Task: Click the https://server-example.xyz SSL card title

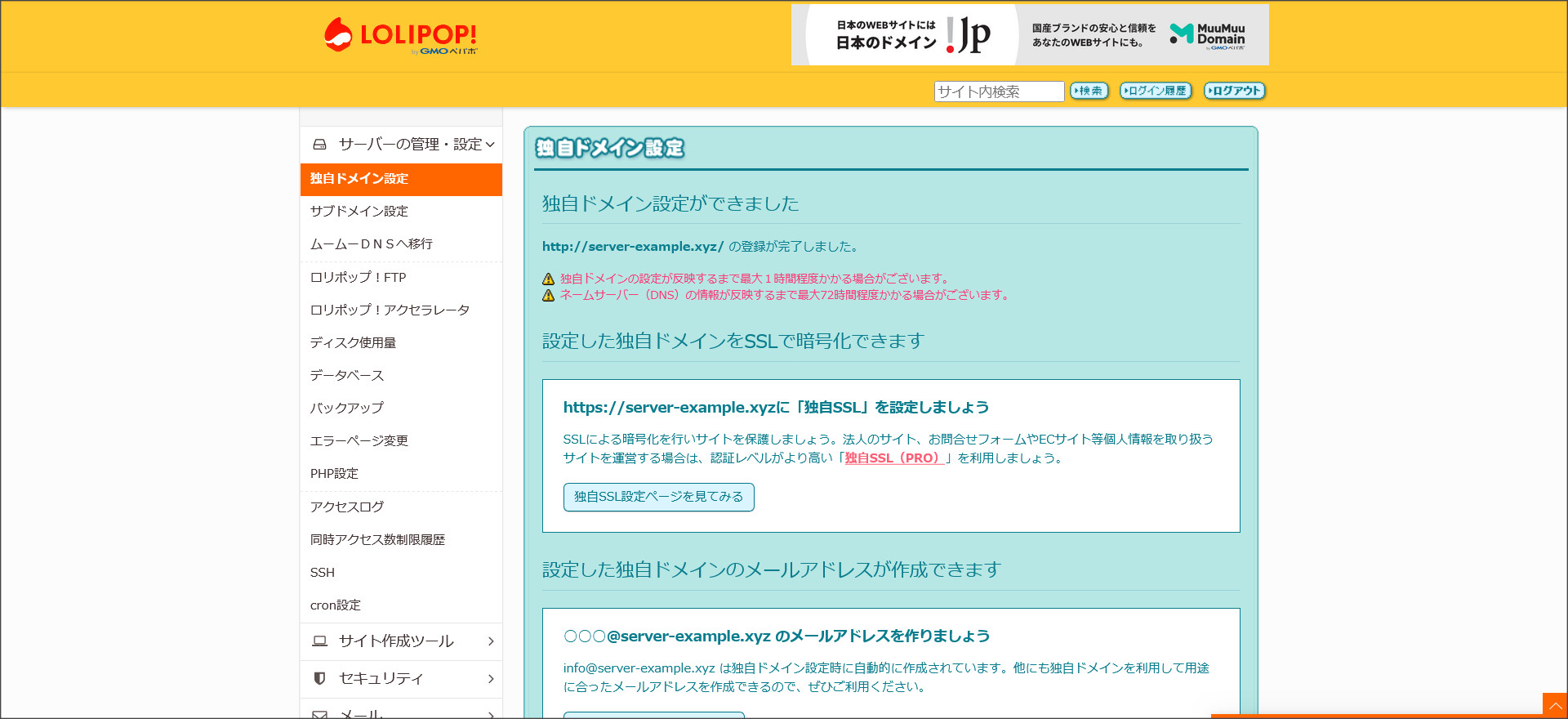Action: [776, 407]
